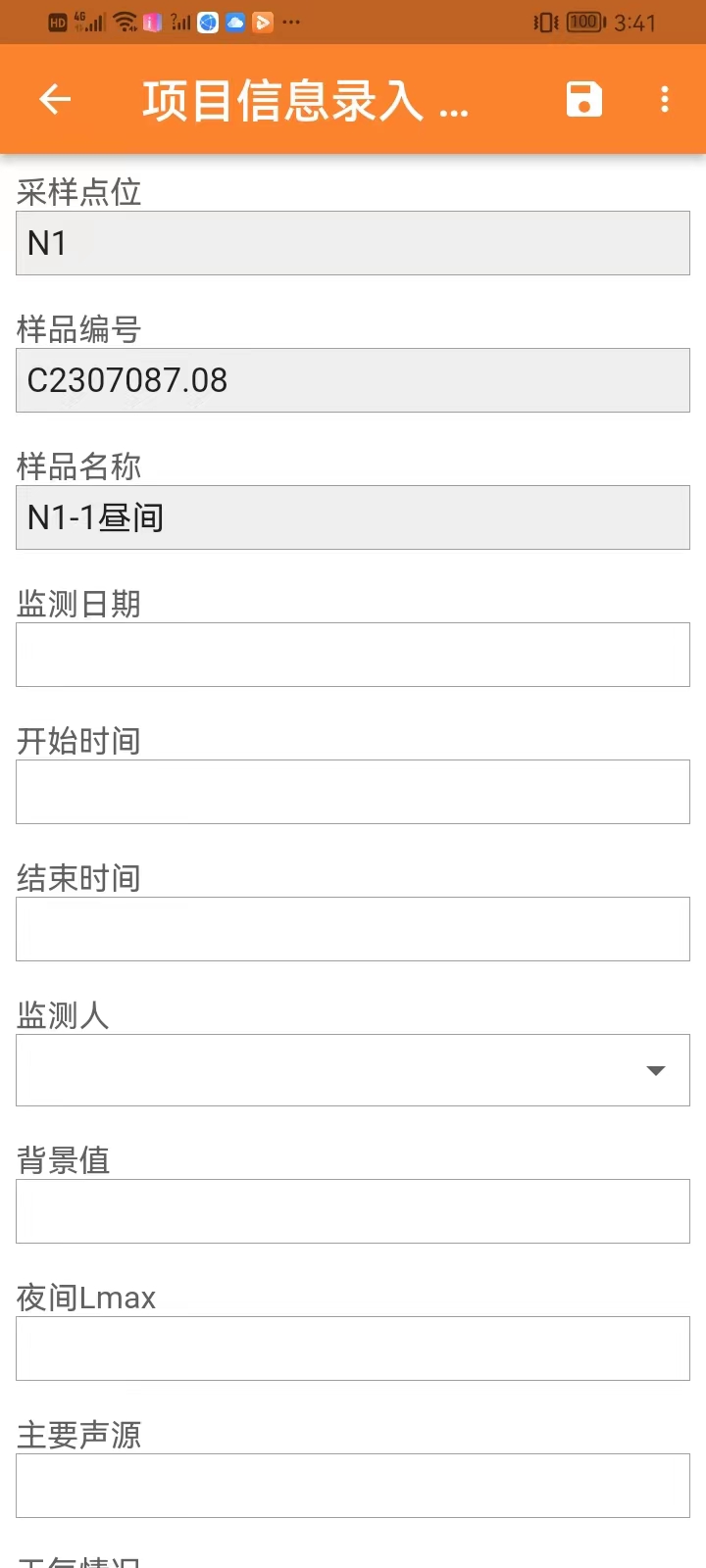Image resolution: width=706 pixels, height=1568 pixels.
Task: Click the 样品编号 field C2307087.08
Action: [x=353, y=380]
